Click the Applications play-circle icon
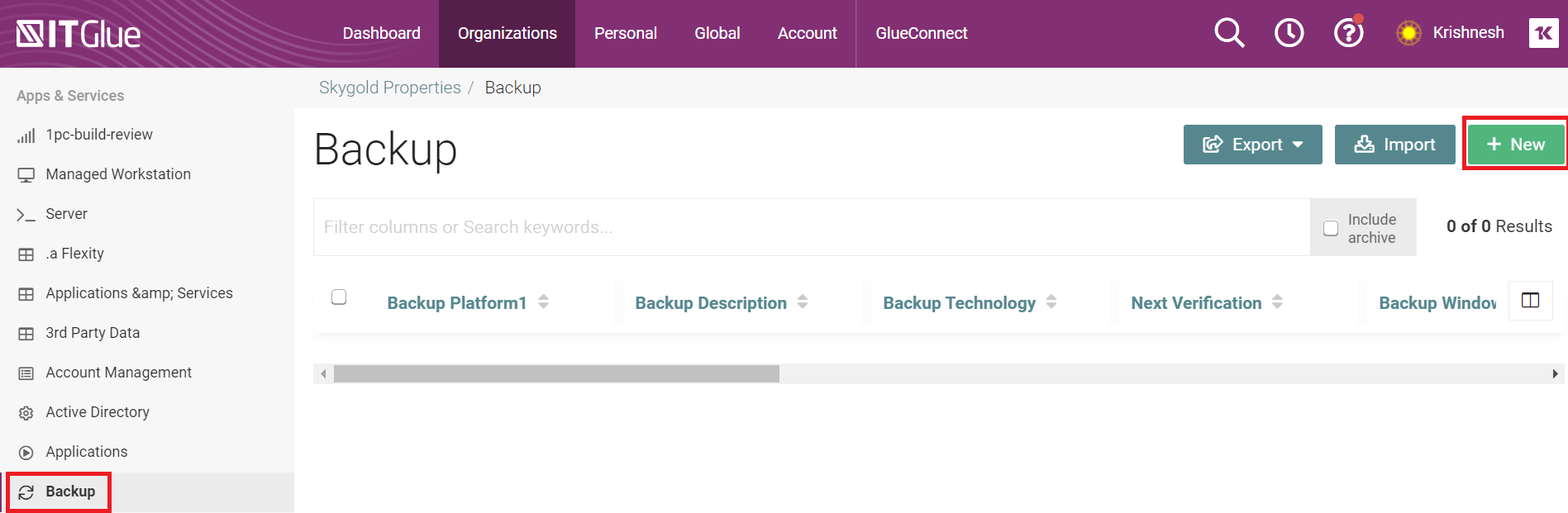This screenshot has width=1568, height=513. pyautogui.click(x=26, y=453)
